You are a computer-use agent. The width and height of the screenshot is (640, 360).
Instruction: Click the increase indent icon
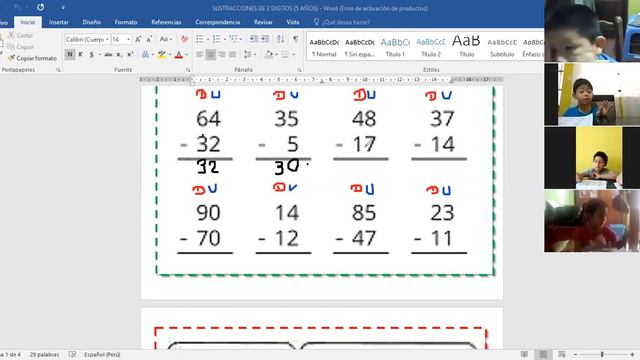[x=265, y=39]
